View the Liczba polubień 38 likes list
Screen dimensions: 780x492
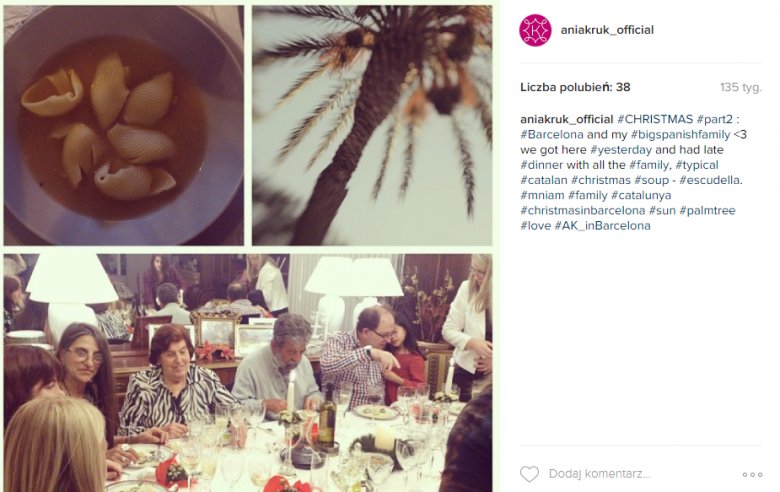coord(575,88)
